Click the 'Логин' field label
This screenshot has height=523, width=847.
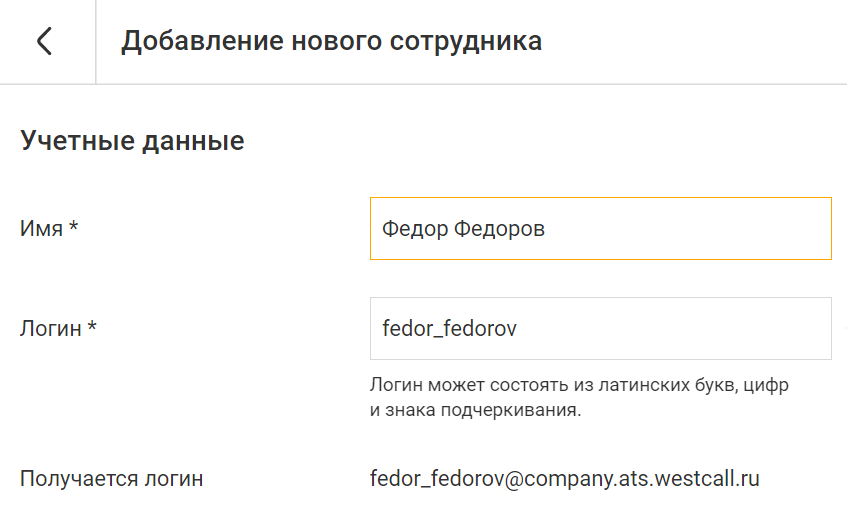[x=50, y=328]
